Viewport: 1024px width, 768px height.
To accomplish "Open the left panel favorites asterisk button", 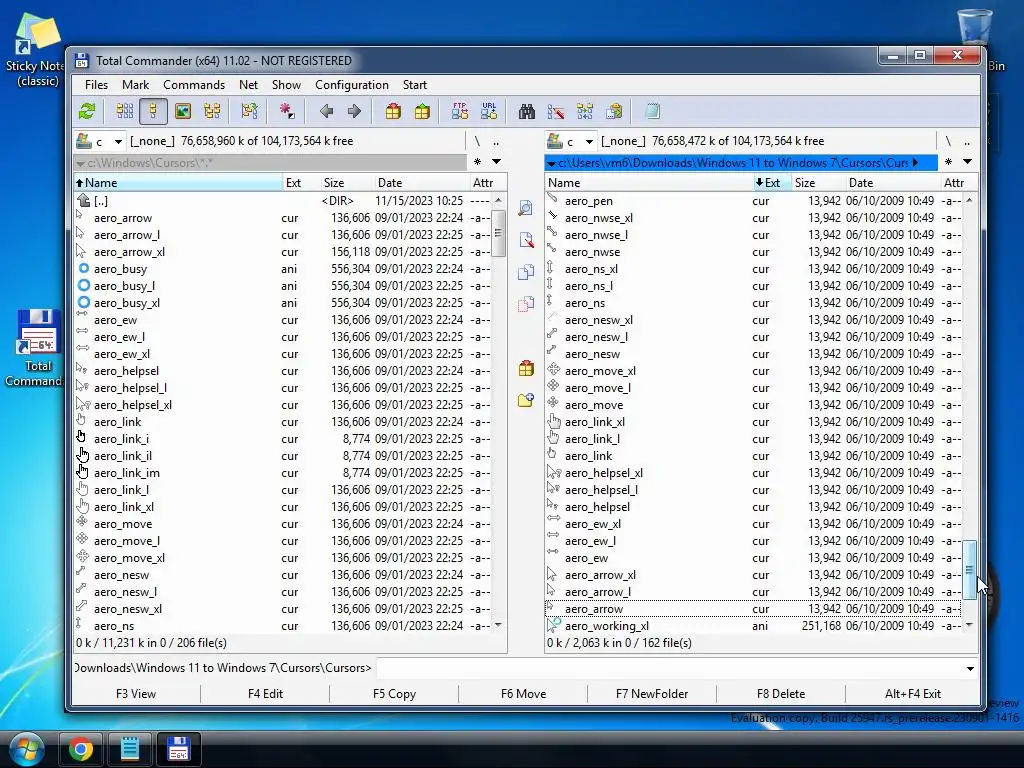I will 477,162.
